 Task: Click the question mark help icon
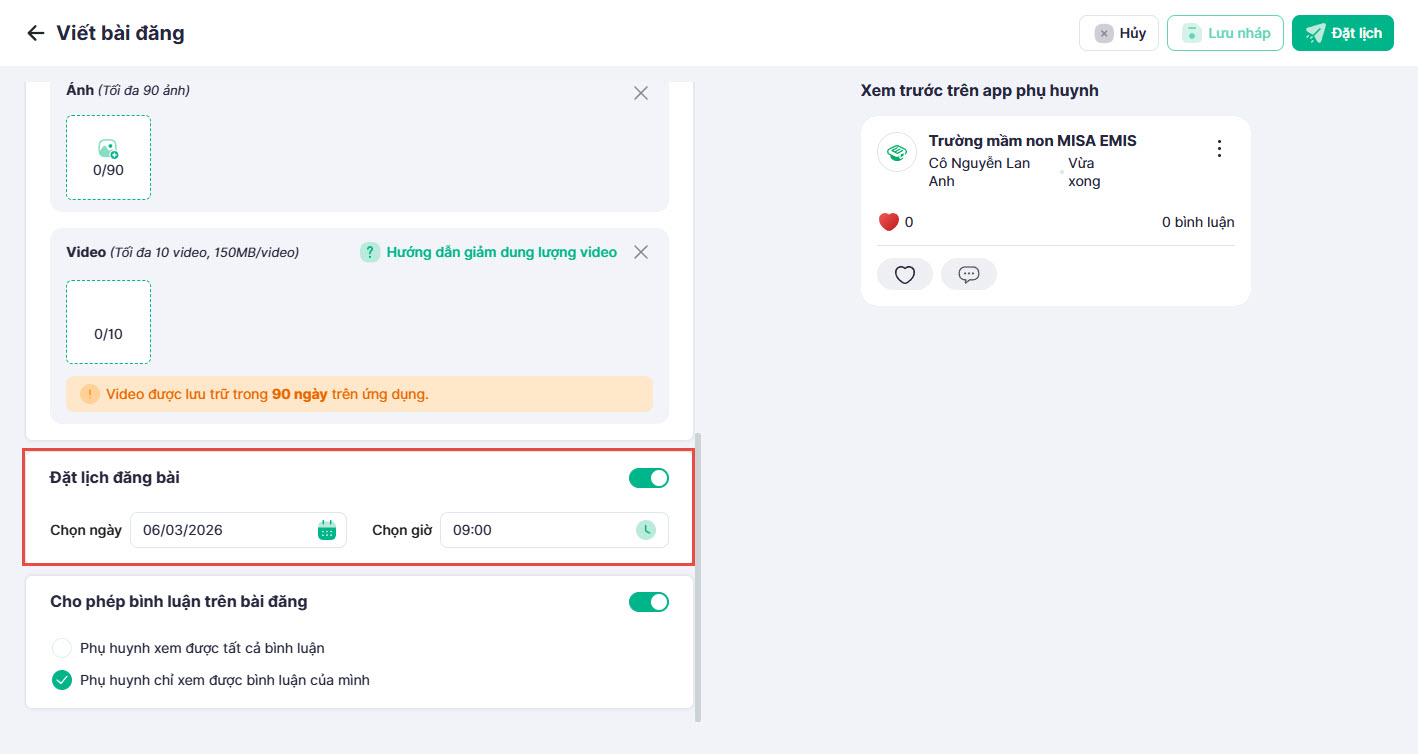(x=370, y=252)
